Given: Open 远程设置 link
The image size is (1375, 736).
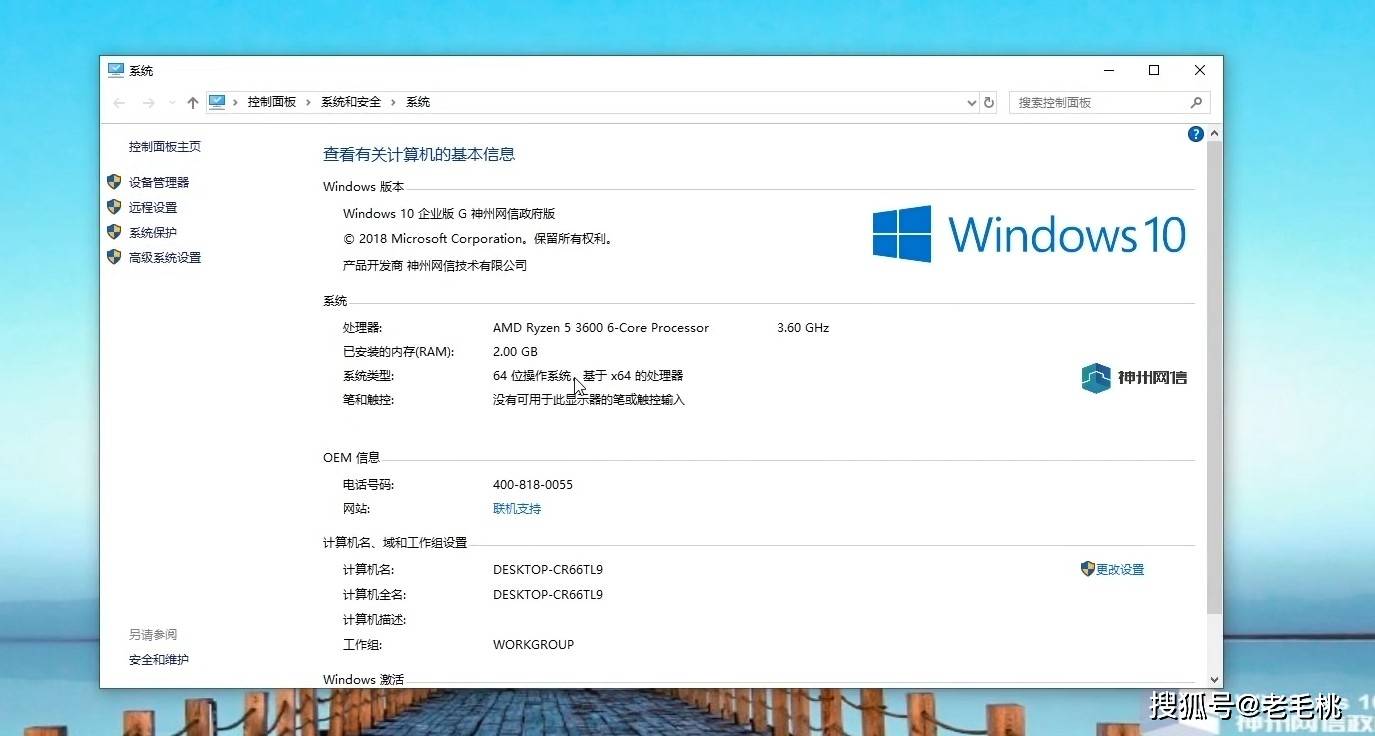Looking at the screenshot, I should coord(153,207).
